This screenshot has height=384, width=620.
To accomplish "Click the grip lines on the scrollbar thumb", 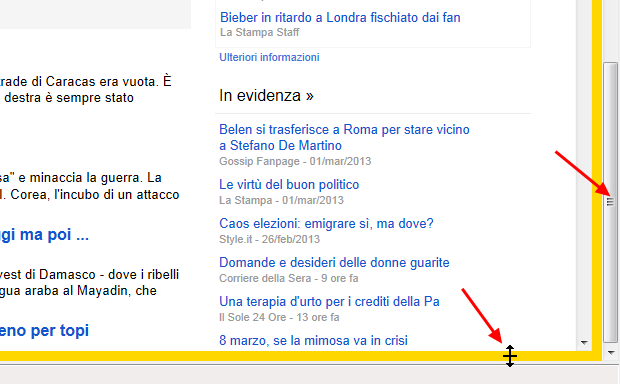I will 611,202.
